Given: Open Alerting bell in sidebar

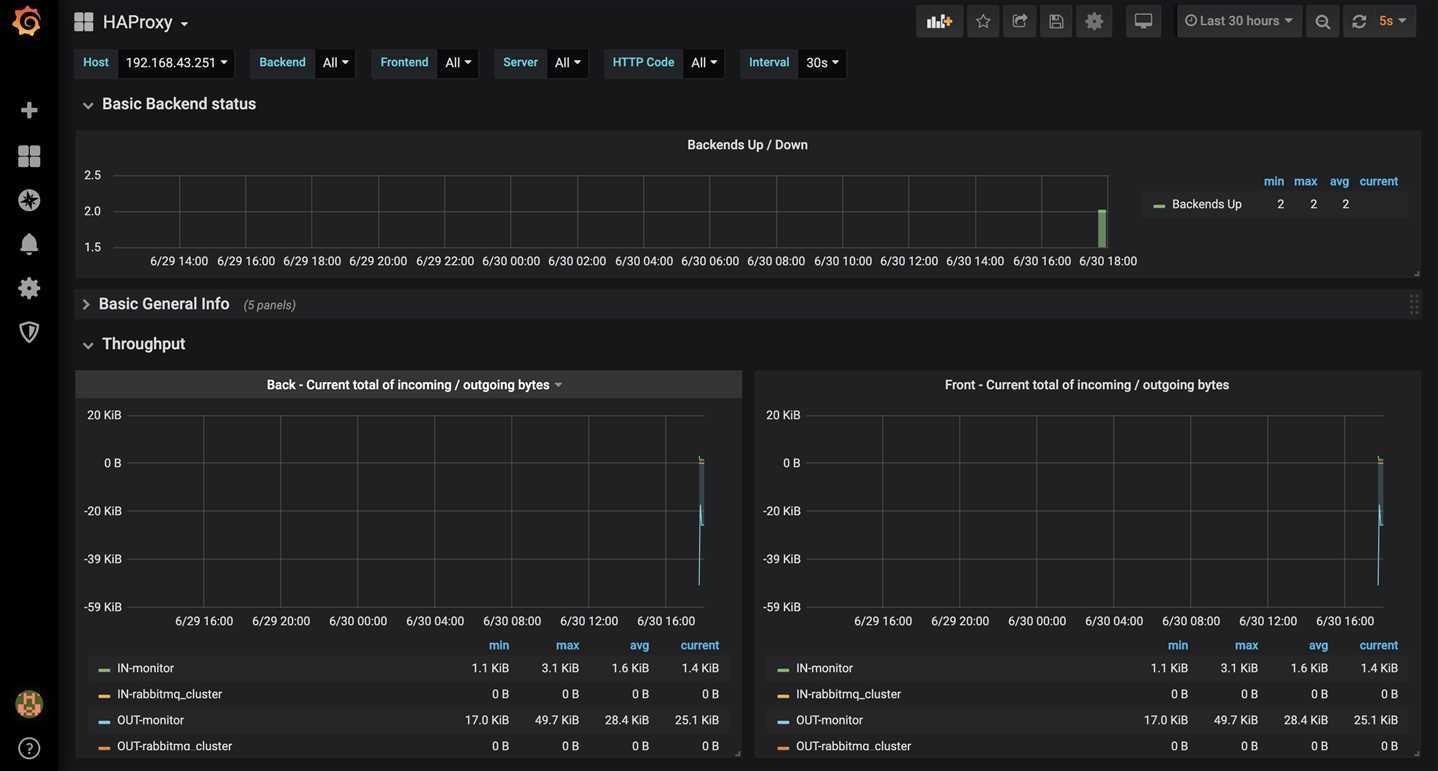Looking at the screenshot, I should click(x=29, y=244).
